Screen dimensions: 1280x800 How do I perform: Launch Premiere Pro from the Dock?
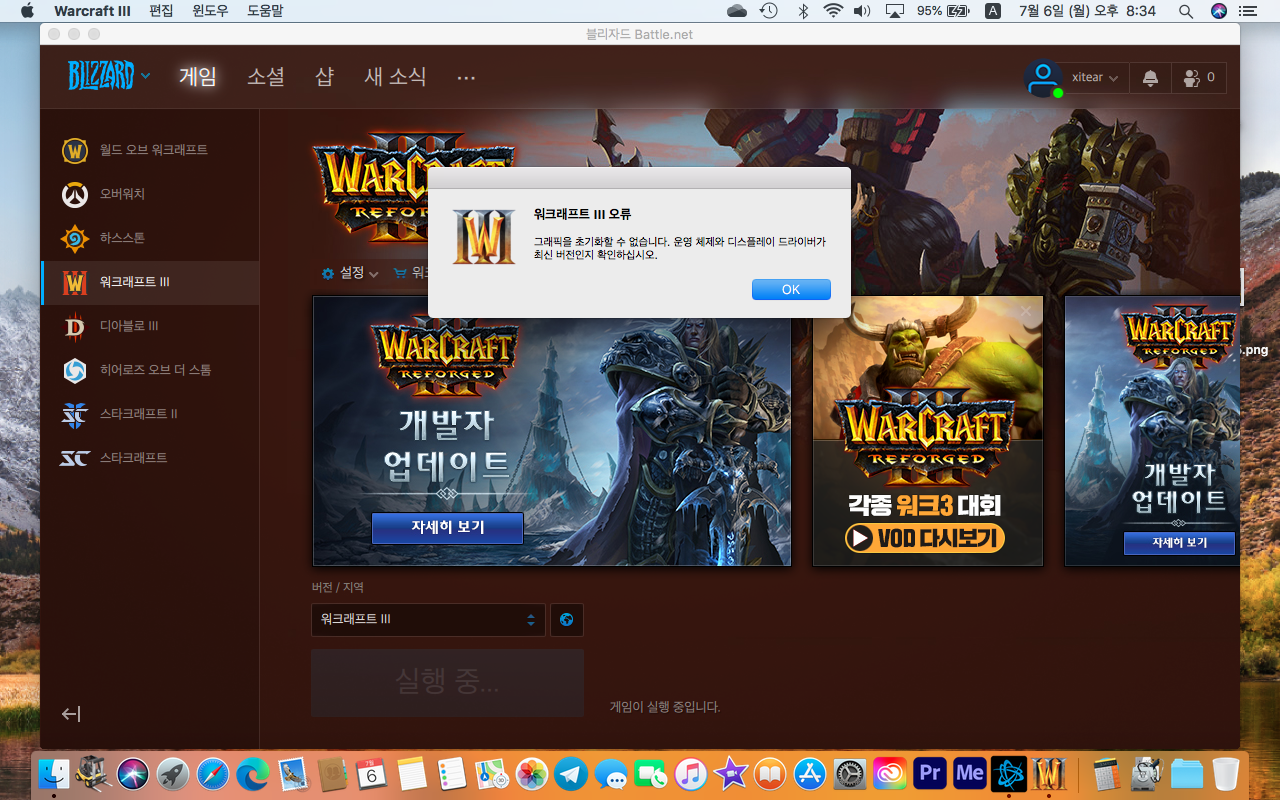coord(930,773)
